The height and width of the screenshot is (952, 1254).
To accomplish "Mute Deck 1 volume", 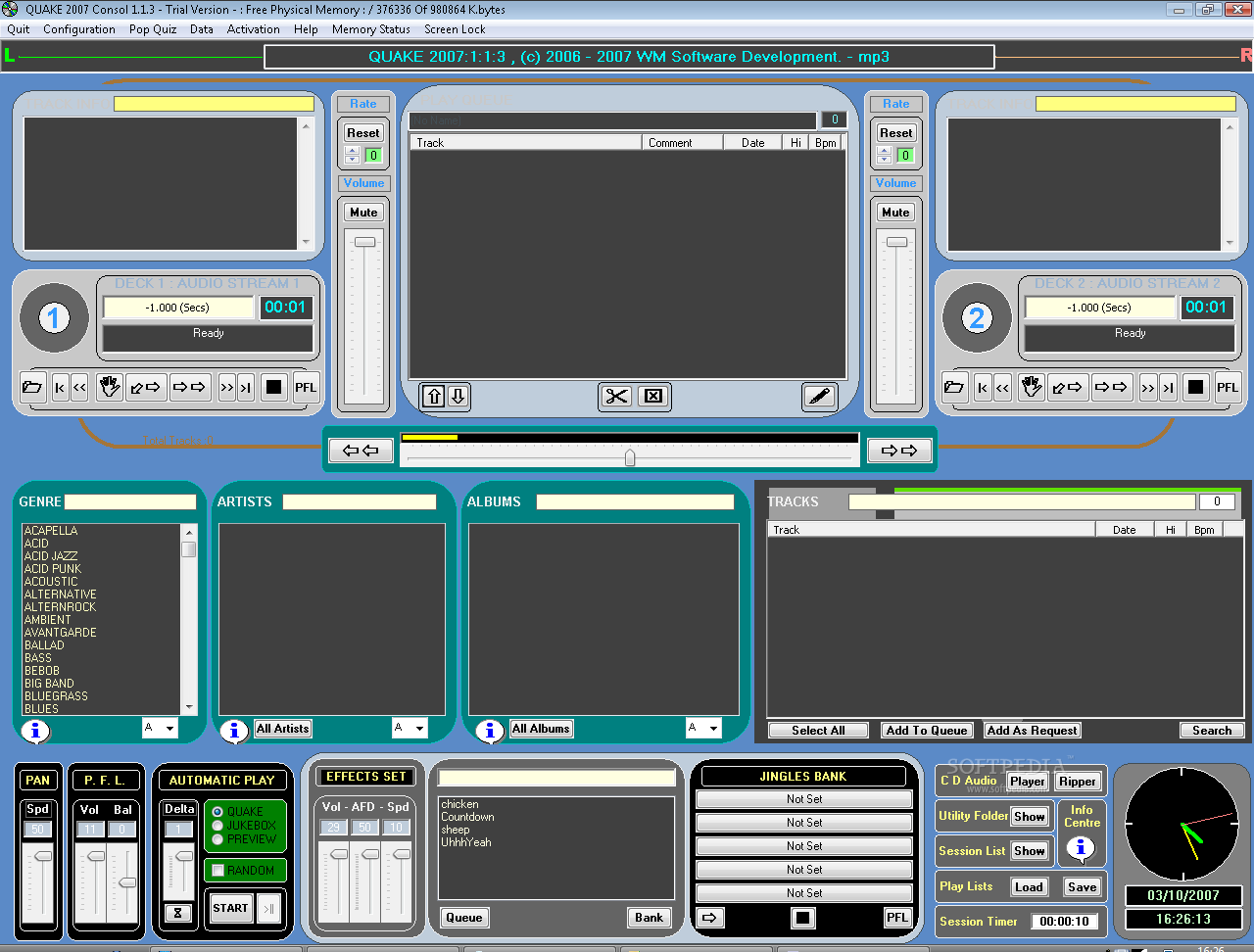I will 363,213.
